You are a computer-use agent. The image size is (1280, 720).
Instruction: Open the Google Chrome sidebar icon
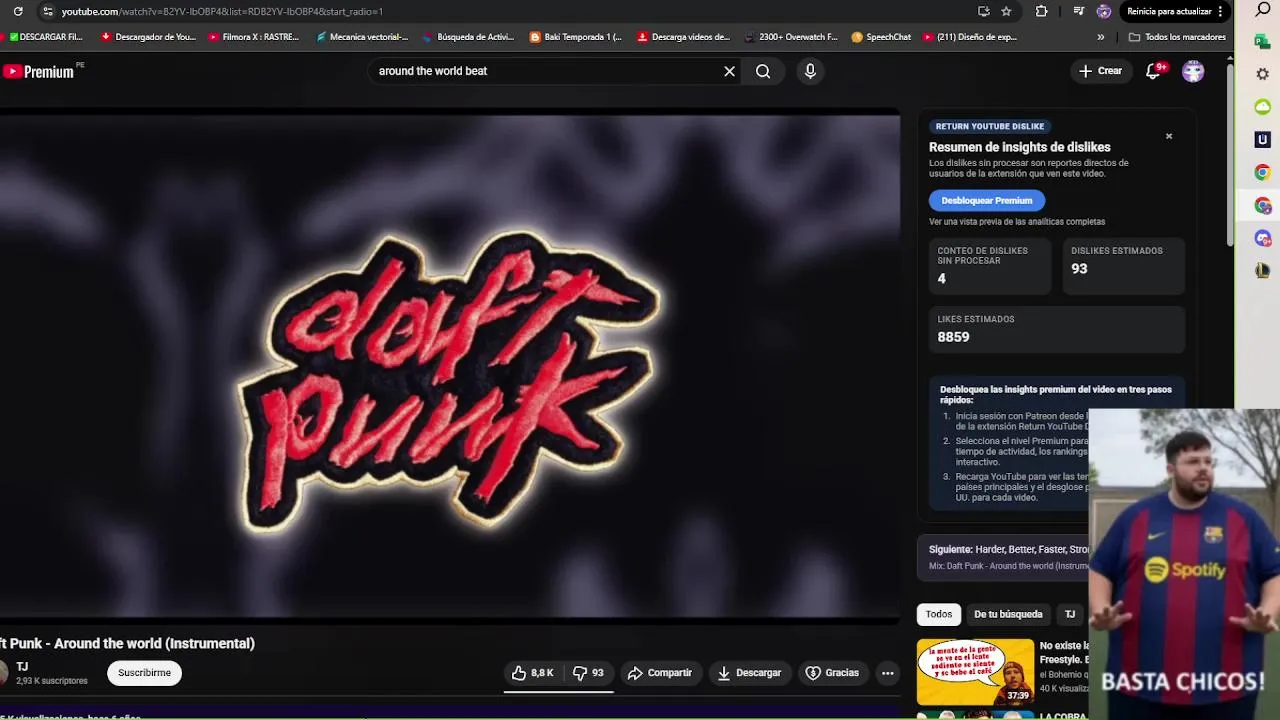(x=1263, y=173)
